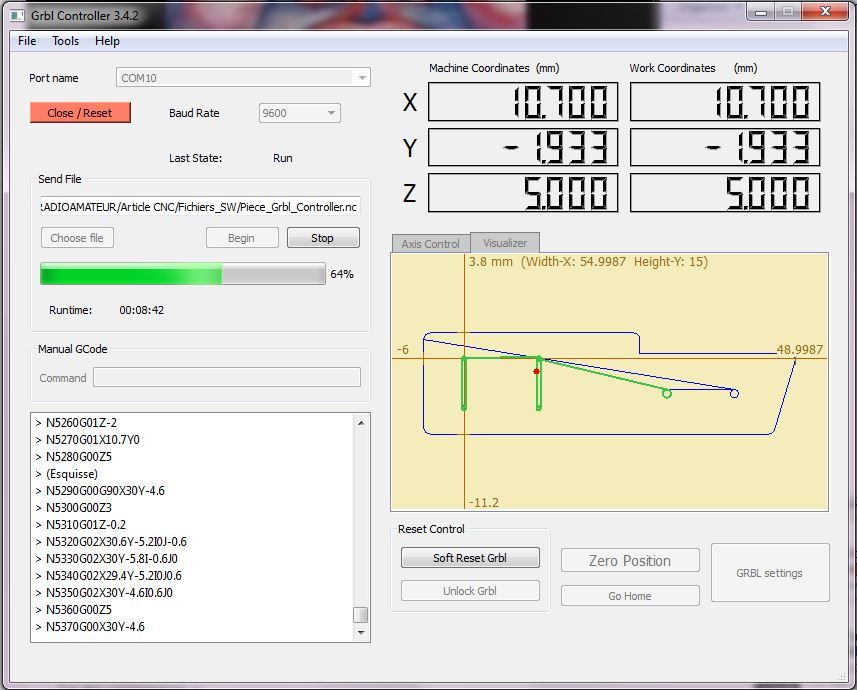This screenshot has height=690, width=857.
Task: Click log line N5370G00X30Y-4.6
Action: coord(95,627)
